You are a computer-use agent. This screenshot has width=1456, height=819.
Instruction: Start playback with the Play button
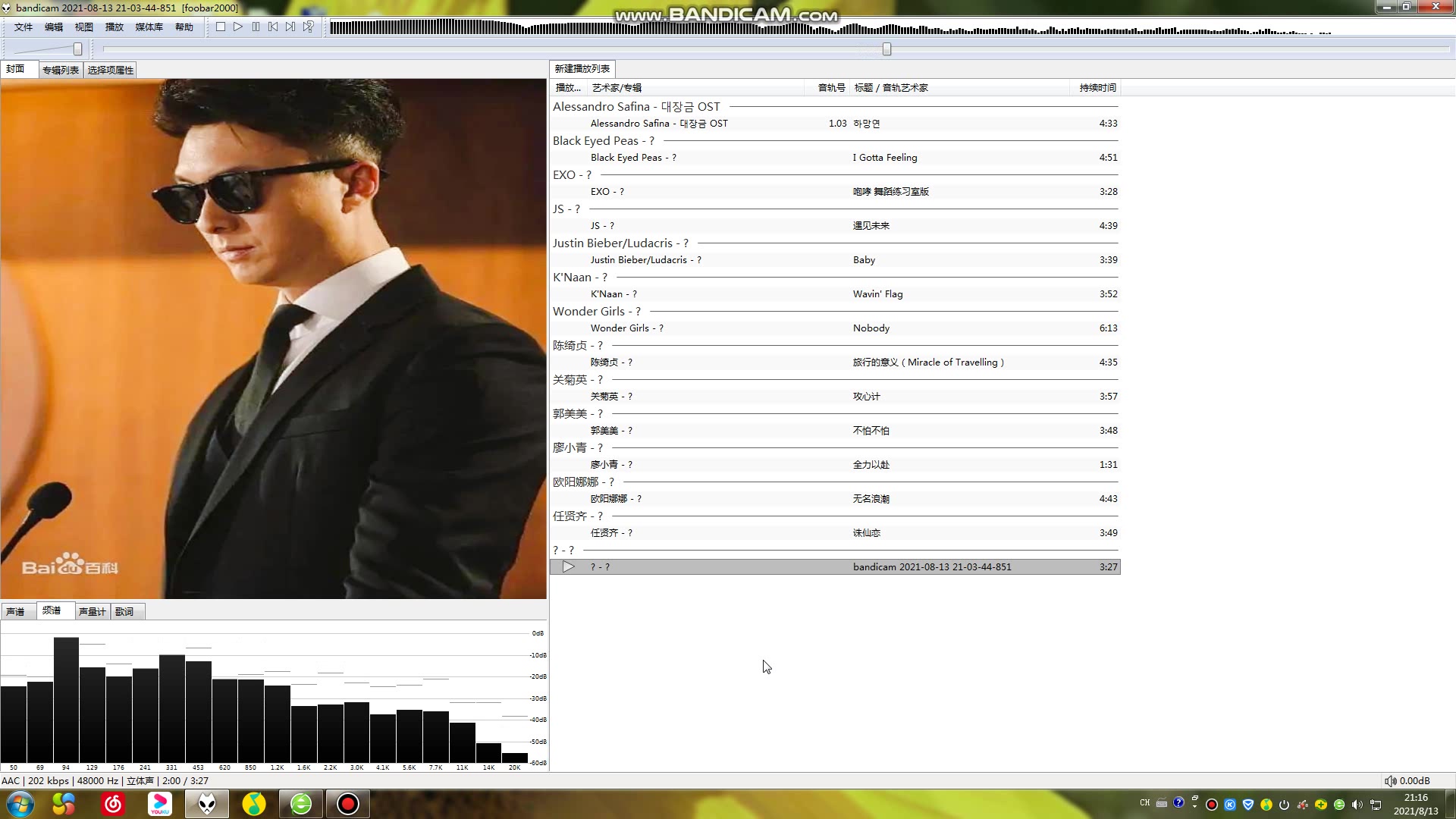point(237,27)
